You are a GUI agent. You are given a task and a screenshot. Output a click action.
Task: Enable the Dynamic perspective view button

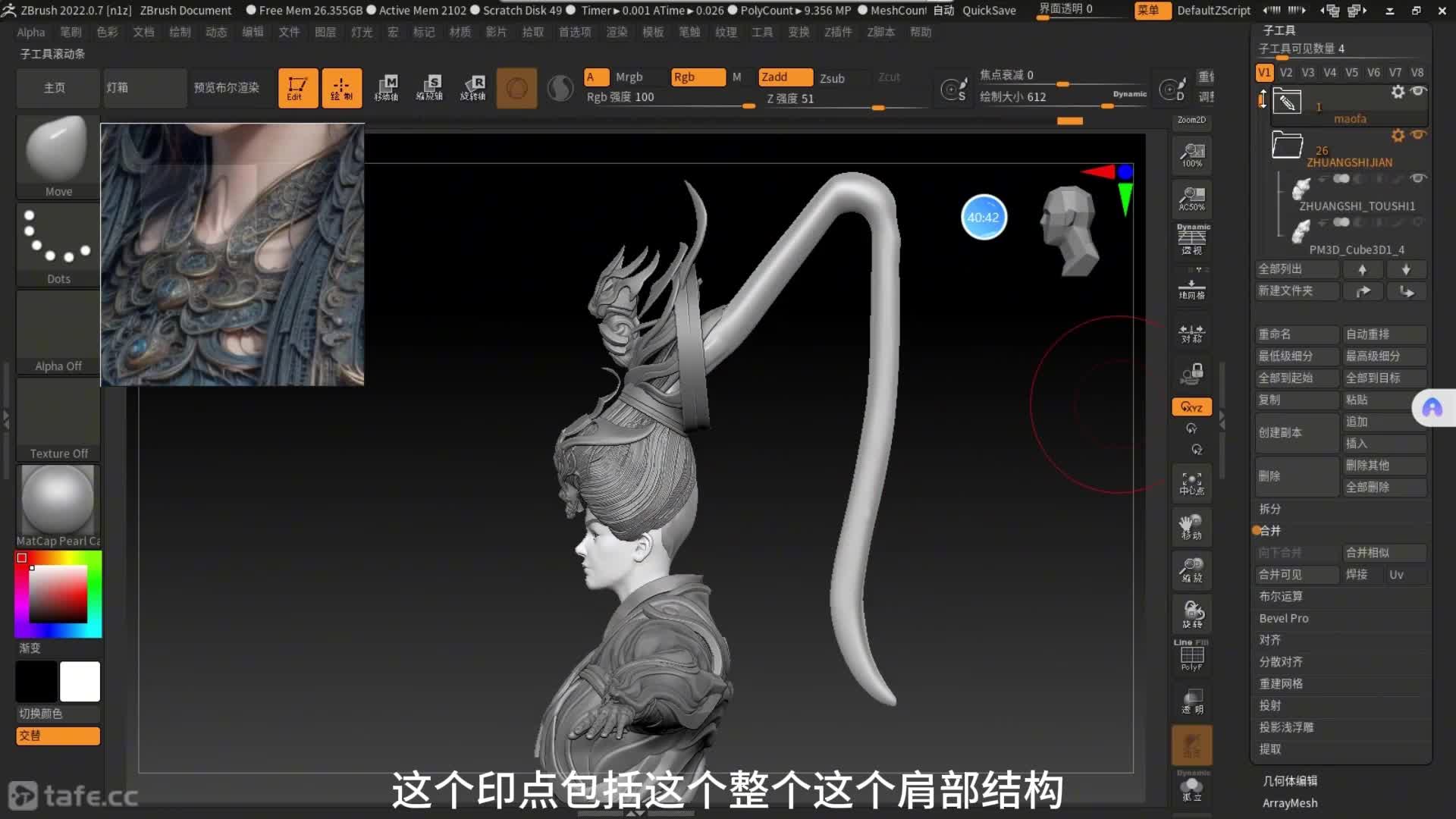pyautogui.click(x=1192, y=240)
